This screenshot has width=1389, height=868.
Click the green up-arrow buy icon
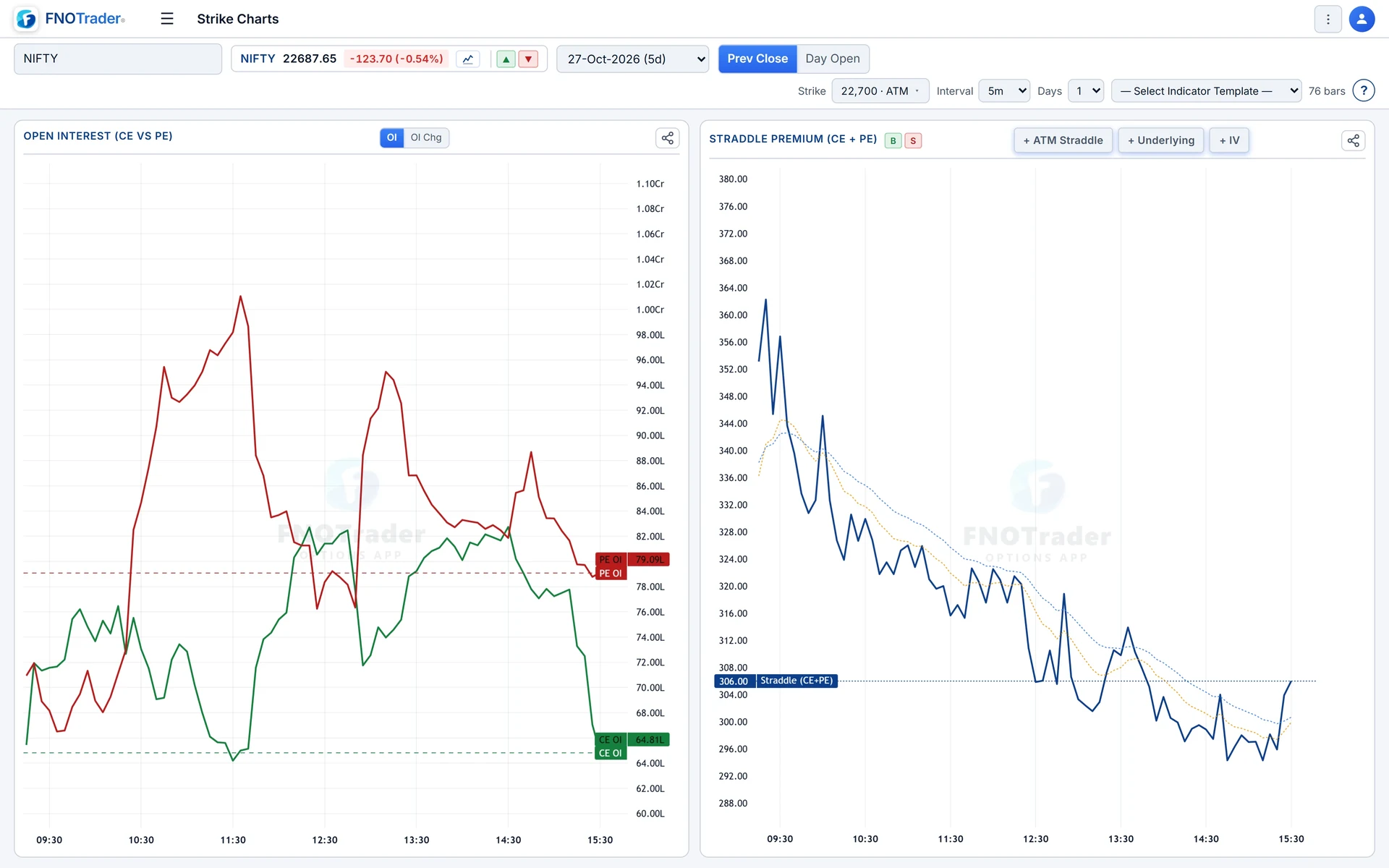(x=506, y=59)
